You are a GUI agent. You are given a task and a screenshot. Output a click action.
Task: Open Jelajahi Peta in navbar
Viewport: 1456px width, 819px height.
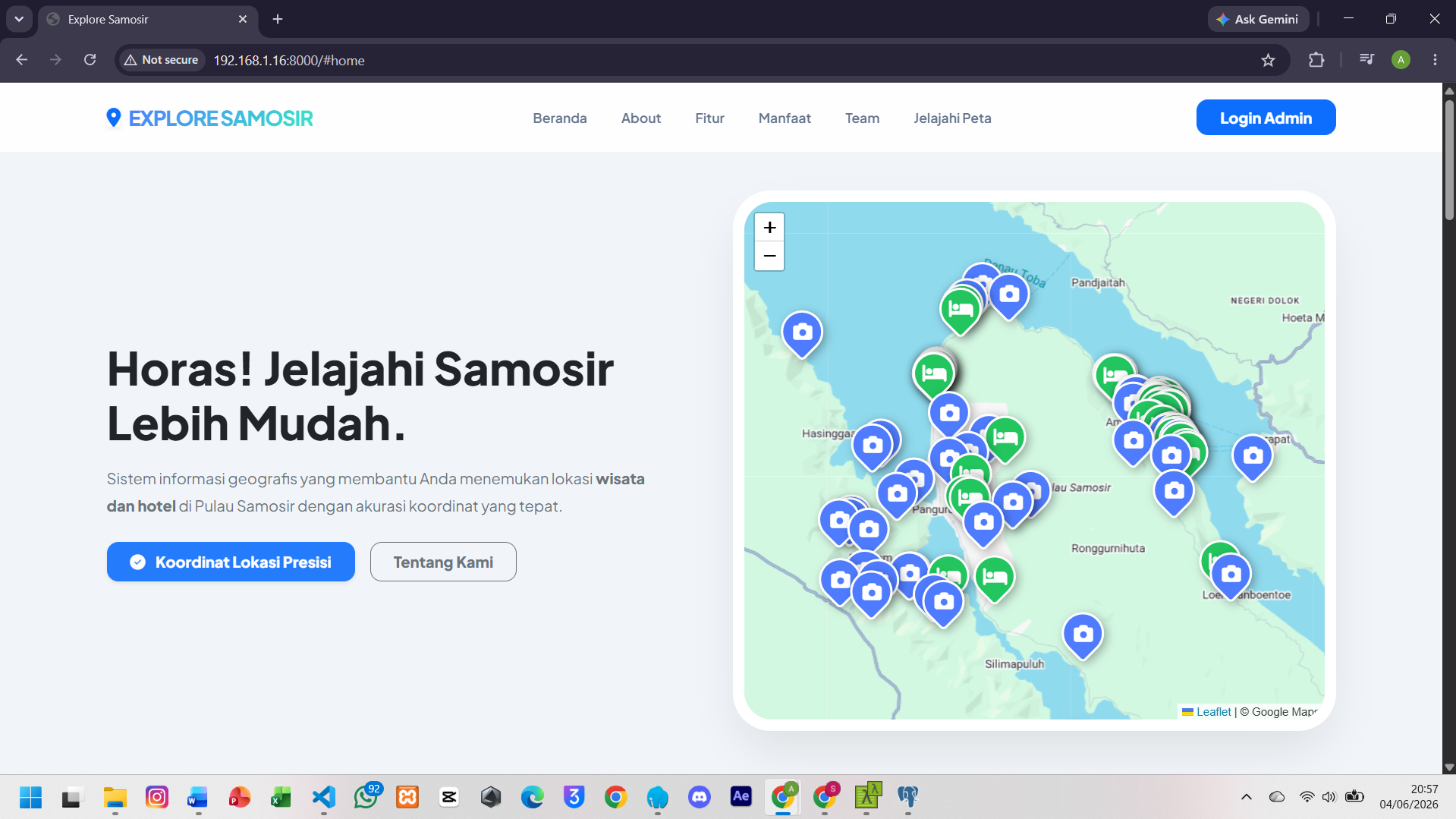(952, 118)
